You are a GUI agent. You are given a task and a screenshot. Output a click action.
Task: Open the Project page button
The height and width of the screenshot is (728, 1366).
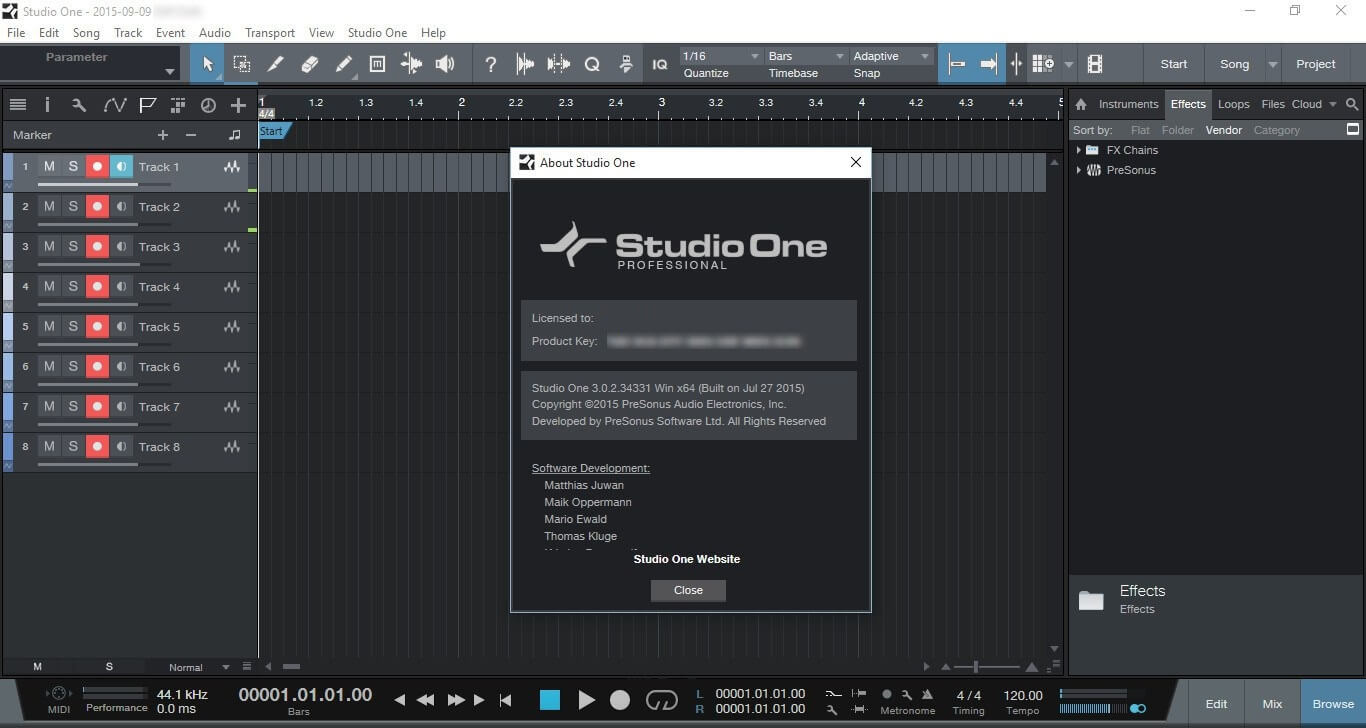click(x=1316, y=64)
